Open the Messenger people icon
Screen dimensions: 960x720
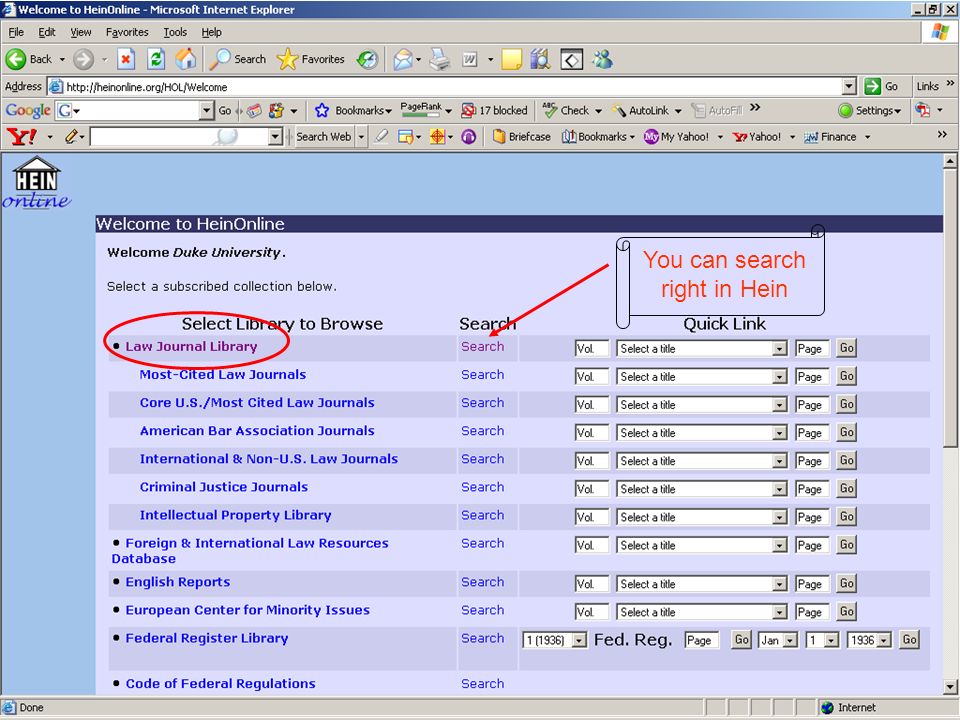point(602,59)
